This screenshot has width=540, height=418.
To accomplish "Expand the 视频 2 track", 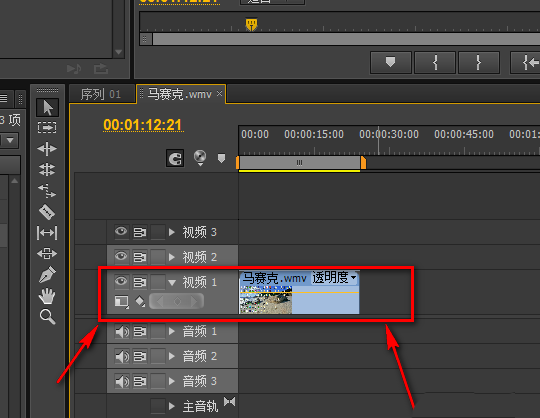I will (172, 257).
